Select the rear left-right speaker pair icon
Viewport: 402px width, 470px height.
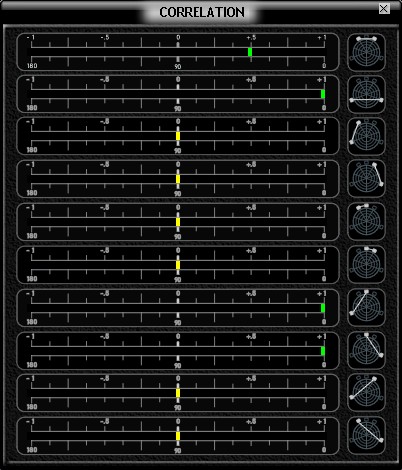point(366,94)
